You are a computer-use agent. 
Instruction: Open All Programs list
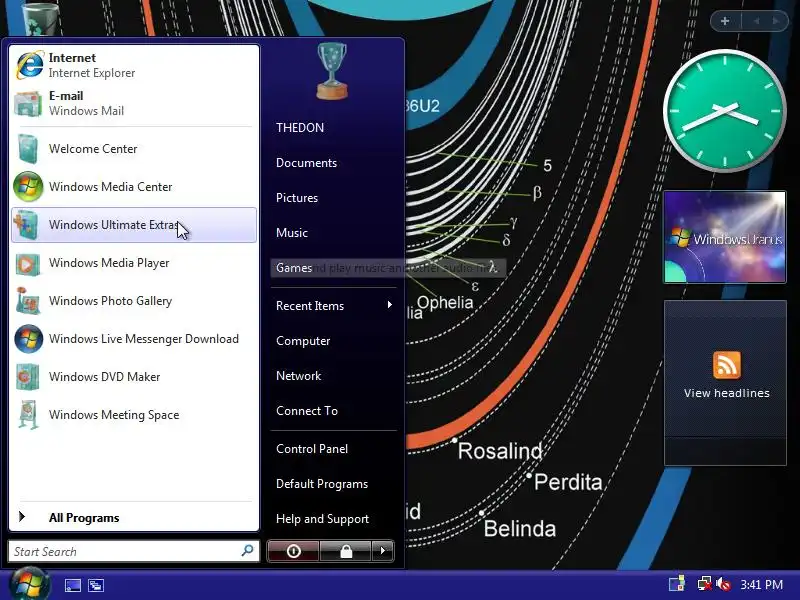[x=84, y=518]
